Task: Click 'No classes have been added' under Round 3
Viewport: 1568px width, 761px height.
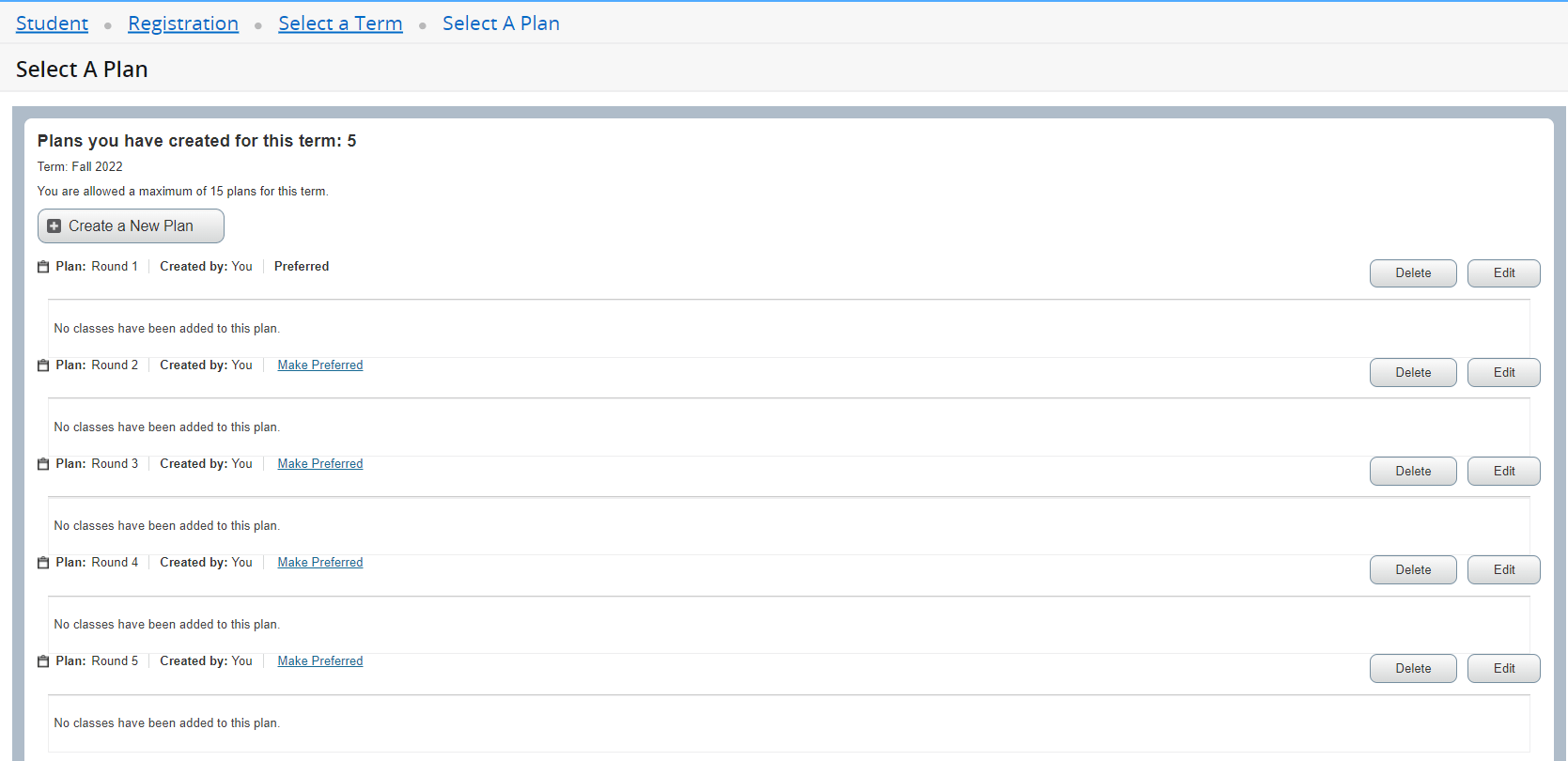Action: 167,526
